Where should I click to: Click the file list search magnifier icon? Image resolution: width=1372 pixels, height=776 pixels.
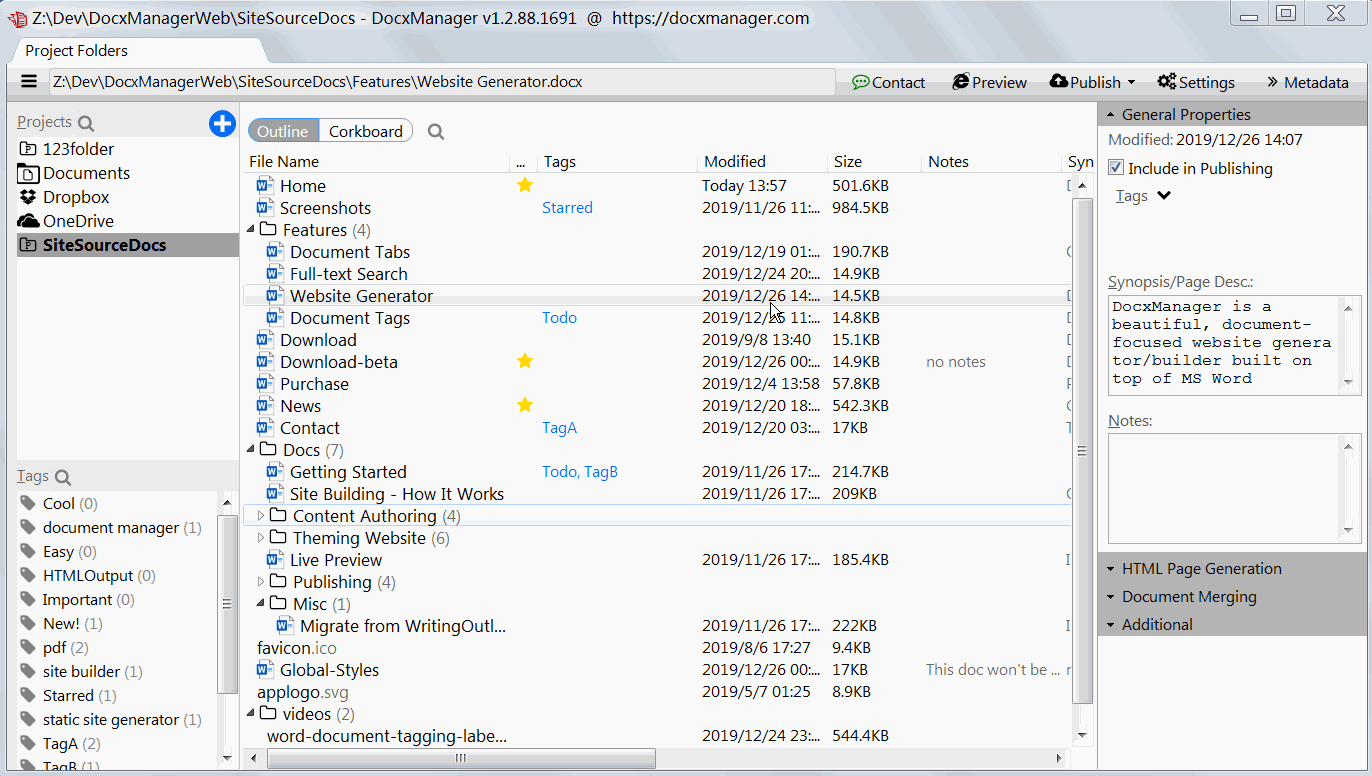click(x=436, y=131)
